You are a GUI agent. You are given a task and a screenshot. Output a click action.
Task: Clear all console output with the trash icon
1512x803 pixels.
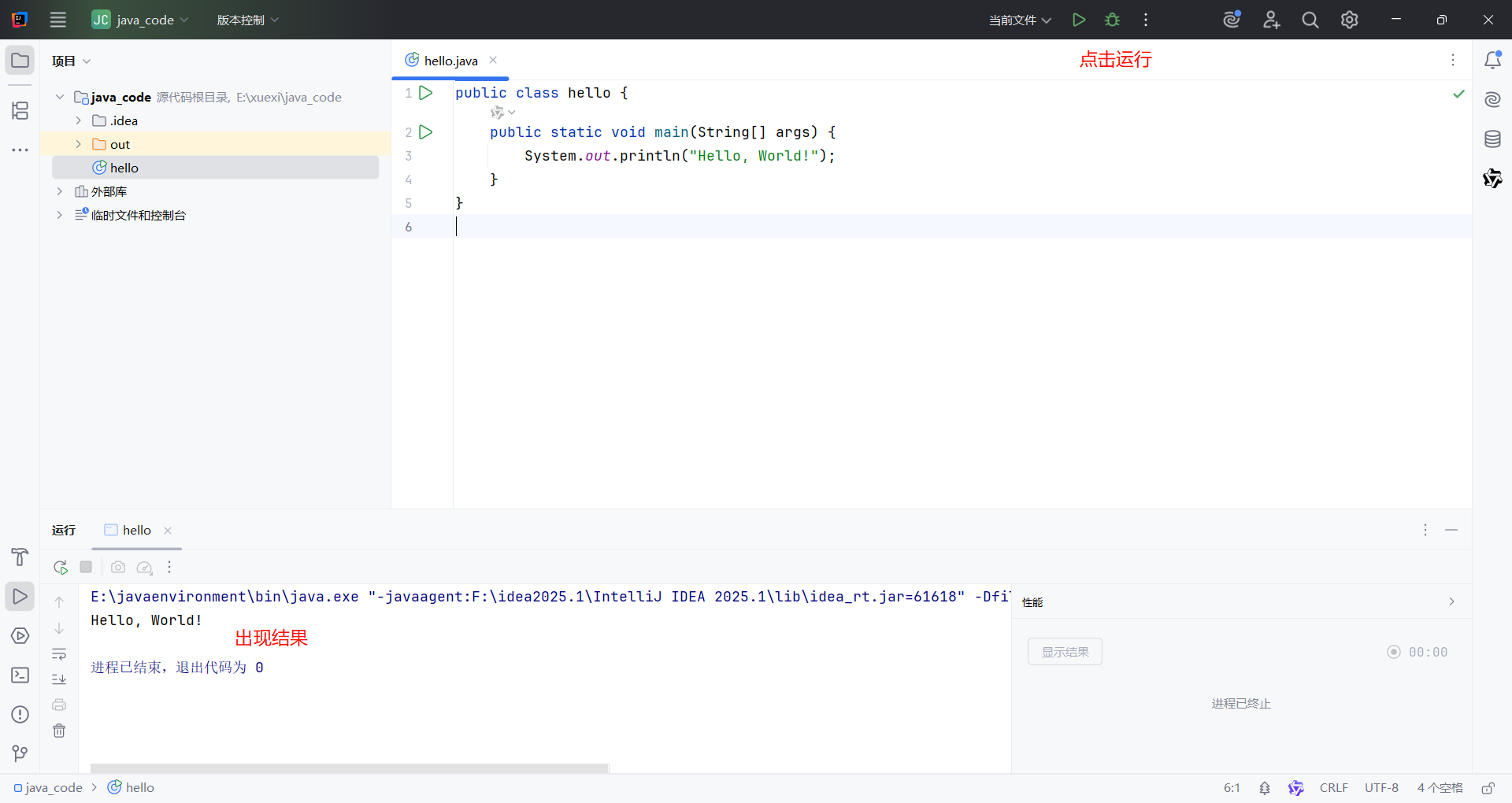tap(59, 731)
